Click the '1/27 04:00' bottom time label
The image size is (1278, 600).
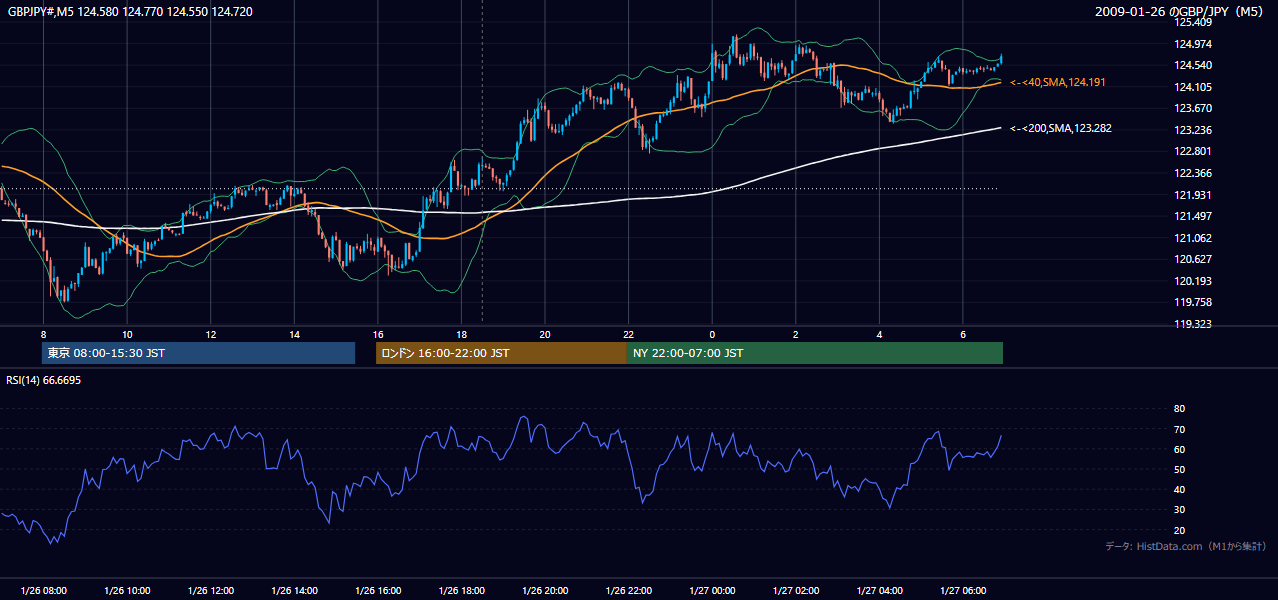tap(879, 591)
